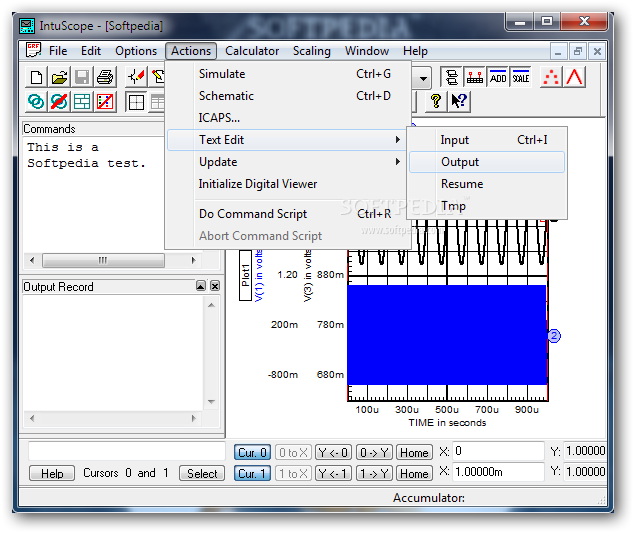Click the linked rings toolbar icon
The height and width of the screenshot is (533, 634).
(36, 102)
